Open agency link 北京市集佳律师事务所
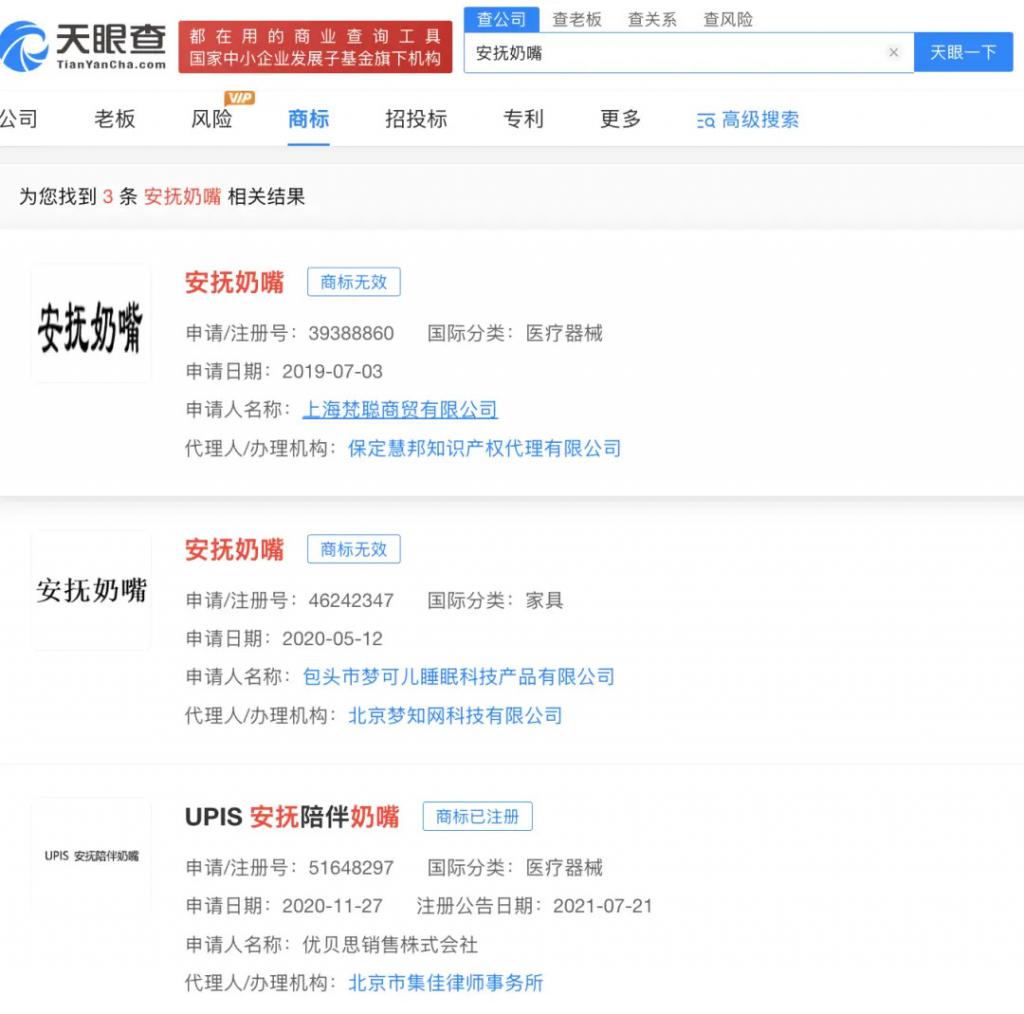This screenshot has height=1014, width=1024. click(445, 983)
